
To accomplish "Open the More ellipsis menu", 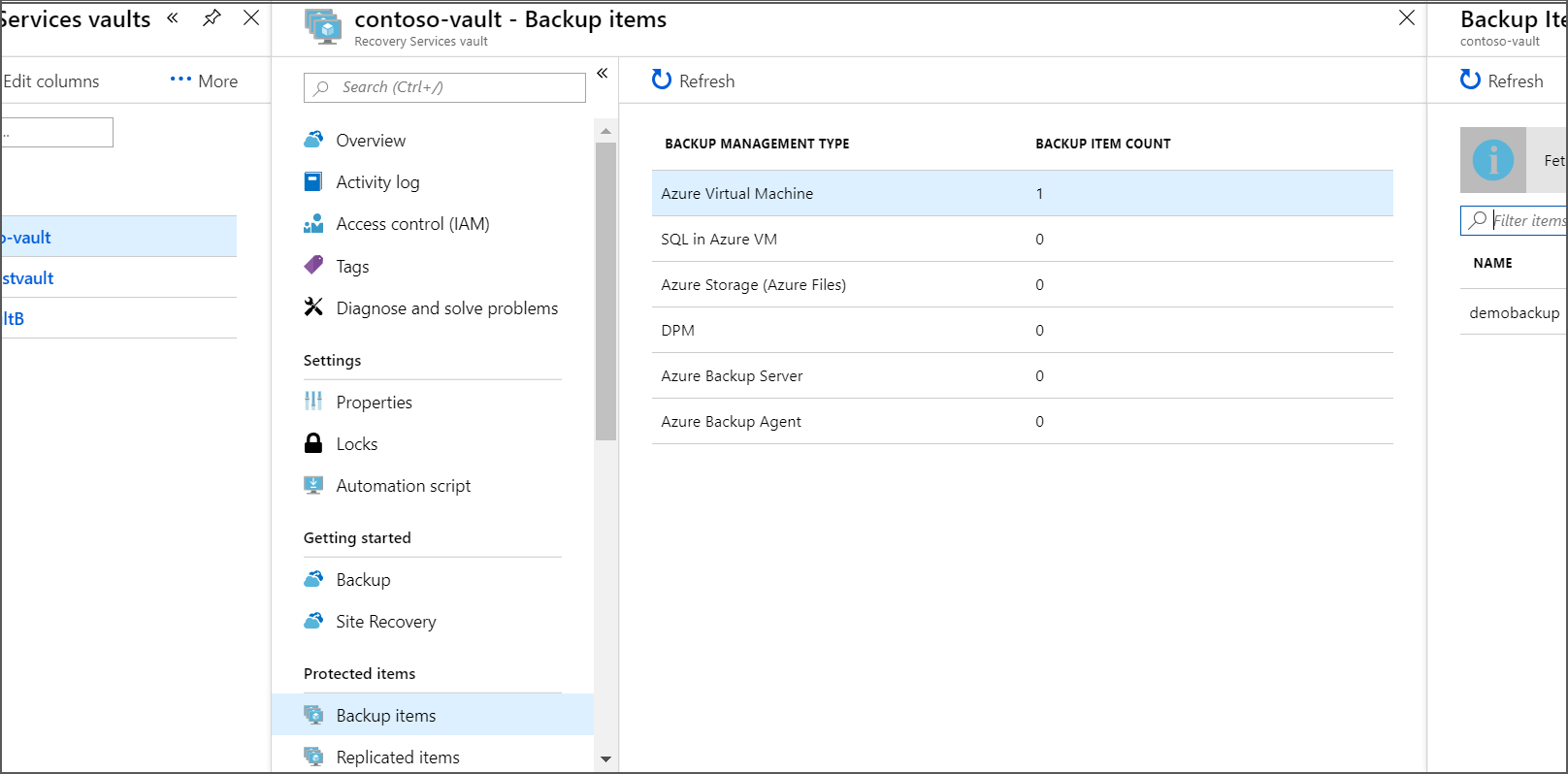I will 204,81.
